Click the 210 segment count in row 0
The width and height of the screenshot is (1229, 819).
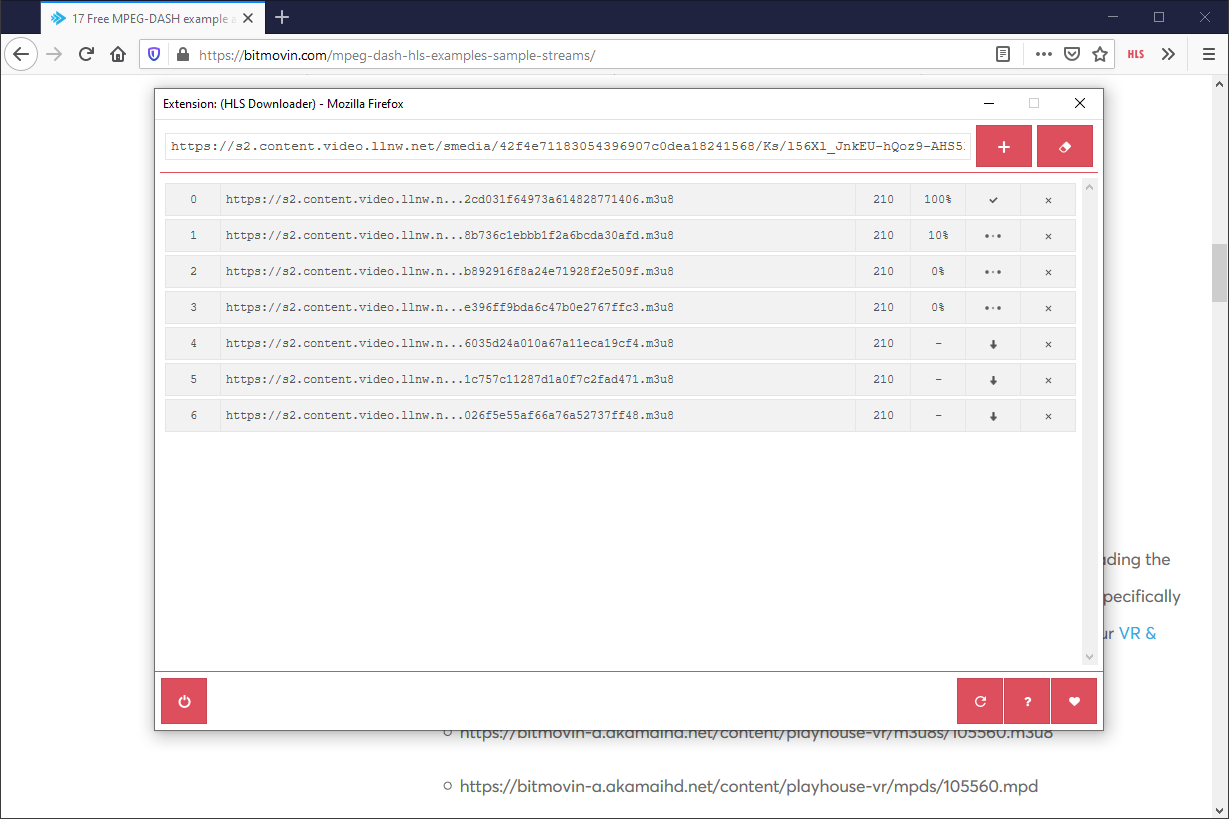pyautogui.click(x=883, y=200)
